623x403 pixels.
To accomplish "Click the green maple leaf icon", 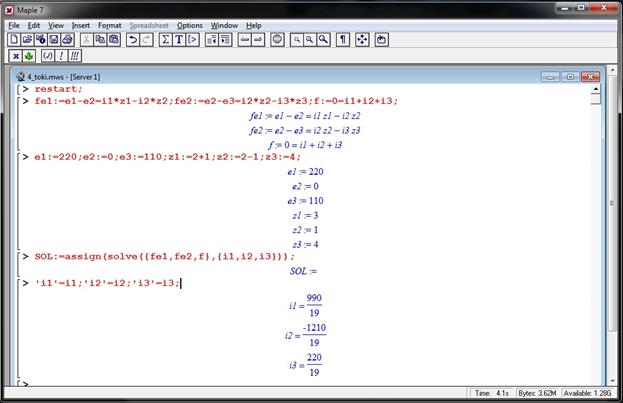I will (29, 56).
